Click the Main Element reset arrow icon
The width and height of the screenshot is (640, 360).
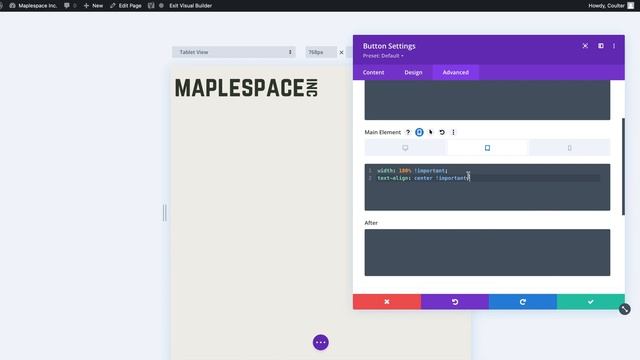click(x=442, y=132)
